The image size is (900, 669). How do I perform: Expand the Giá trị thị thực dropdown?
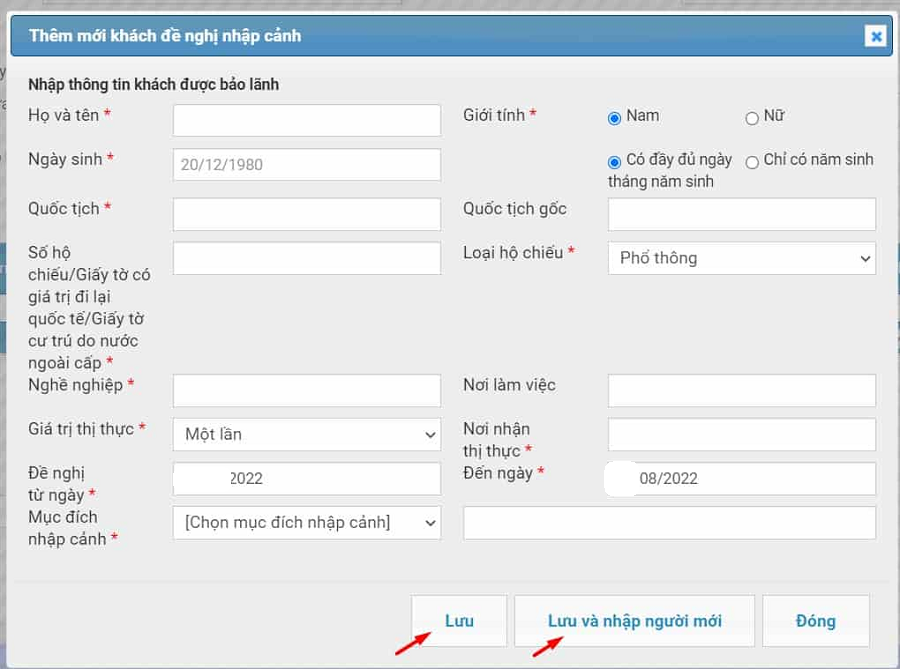[306, 435]
